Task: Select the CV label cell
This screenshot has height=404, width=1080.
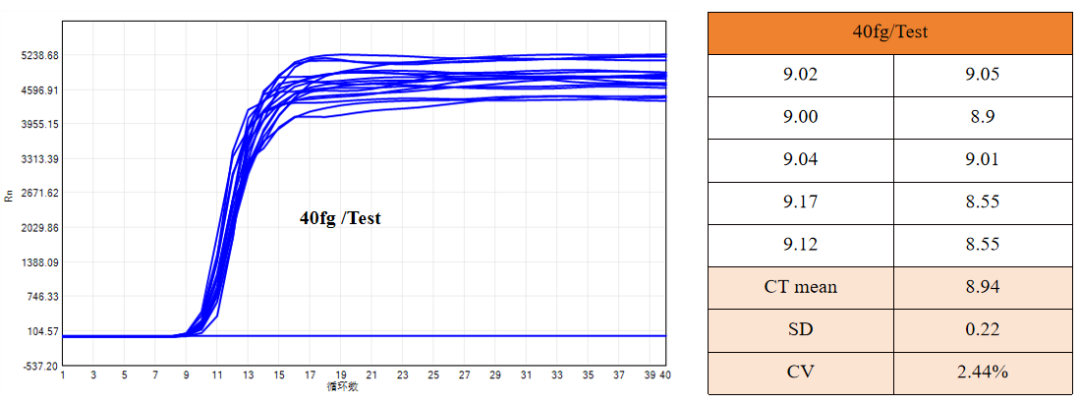Action: click(800, 373)
